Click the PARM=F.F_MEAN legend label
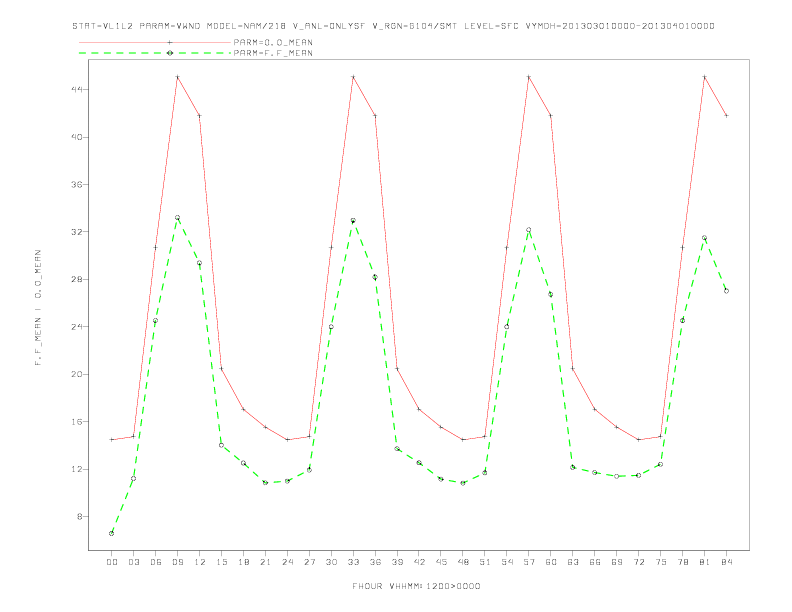Screen dimensions: 792x612 point(273,53)
